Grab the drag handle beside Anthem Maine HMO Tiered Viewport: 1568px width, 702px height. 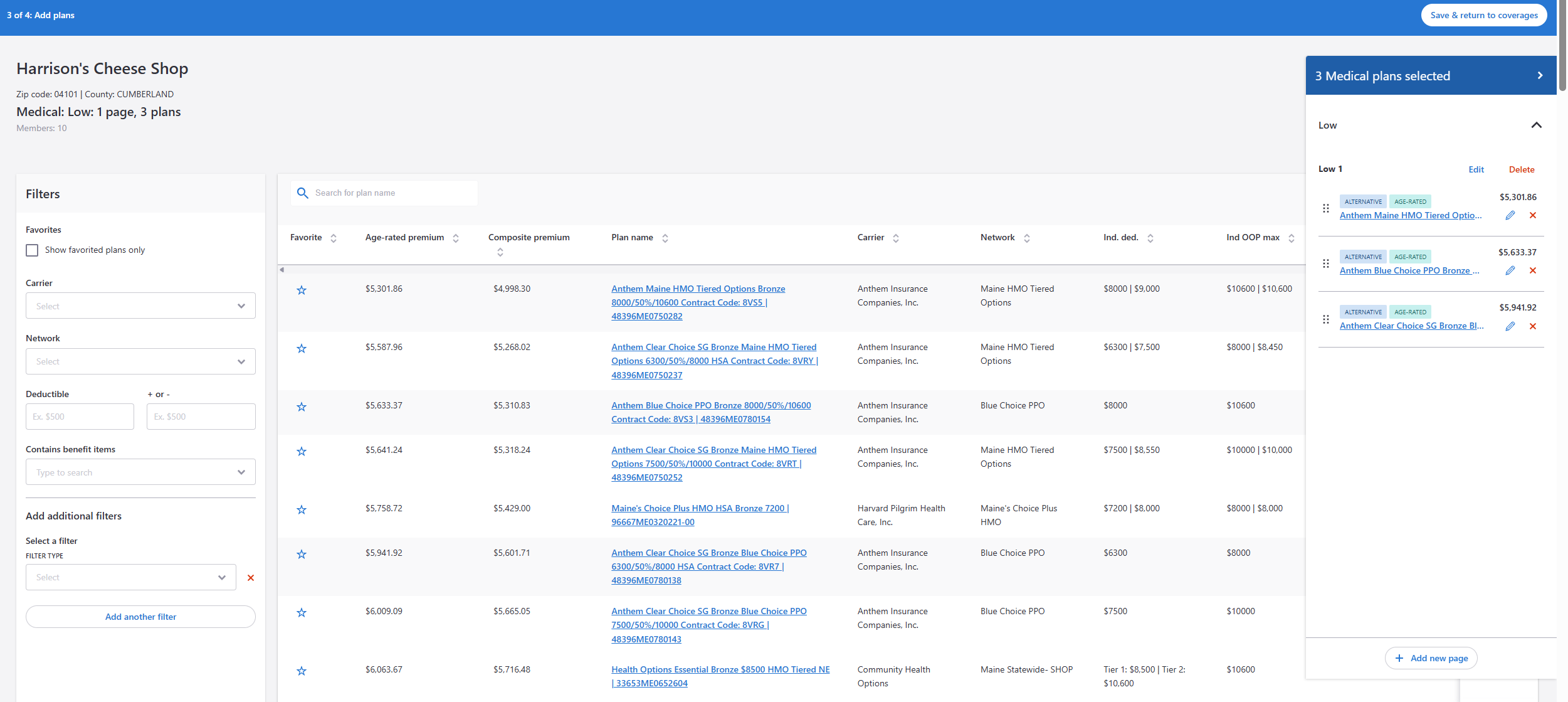[x=1325, y=208]
